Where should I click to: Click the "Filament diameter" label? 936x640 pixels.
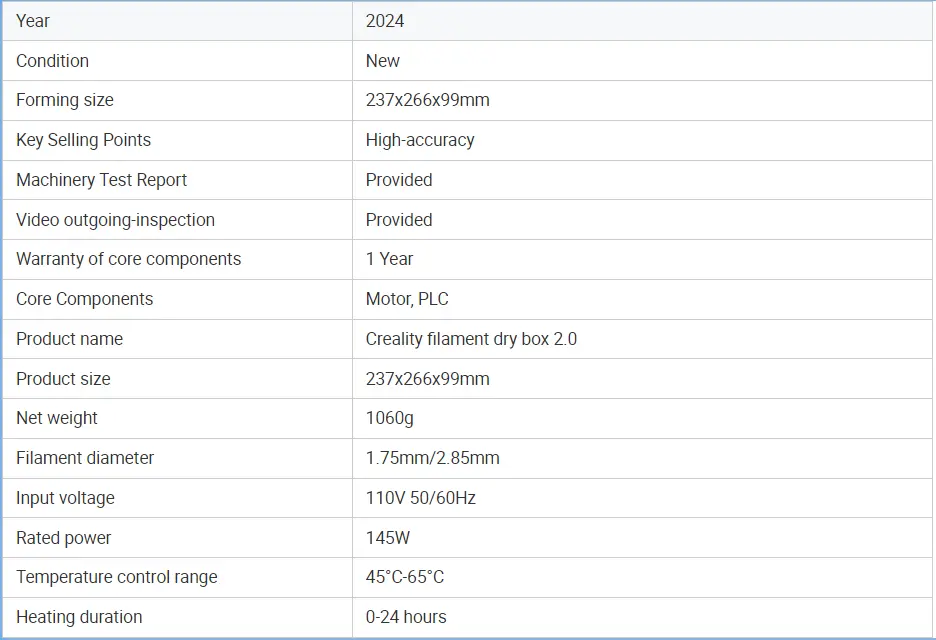[85, 458]
